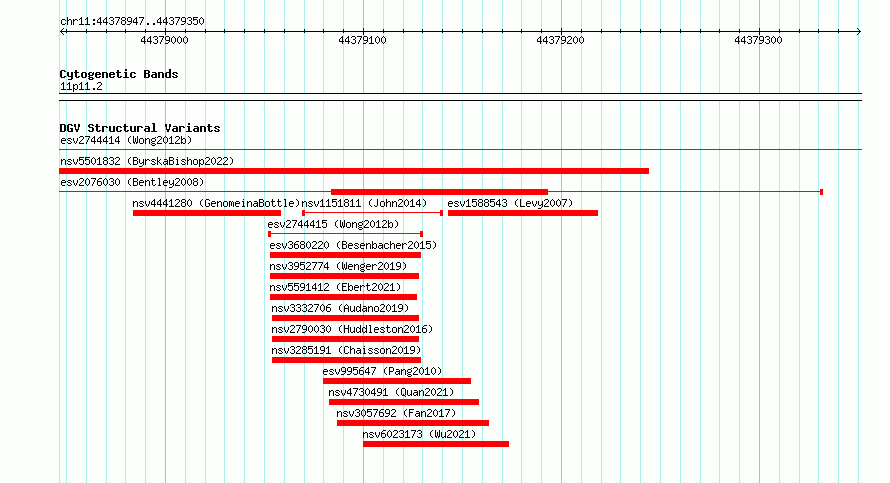The width and height of the screenshot is (890, 483).
Task: Select the DGV Structural Variants track title
Action: (140, 128)
